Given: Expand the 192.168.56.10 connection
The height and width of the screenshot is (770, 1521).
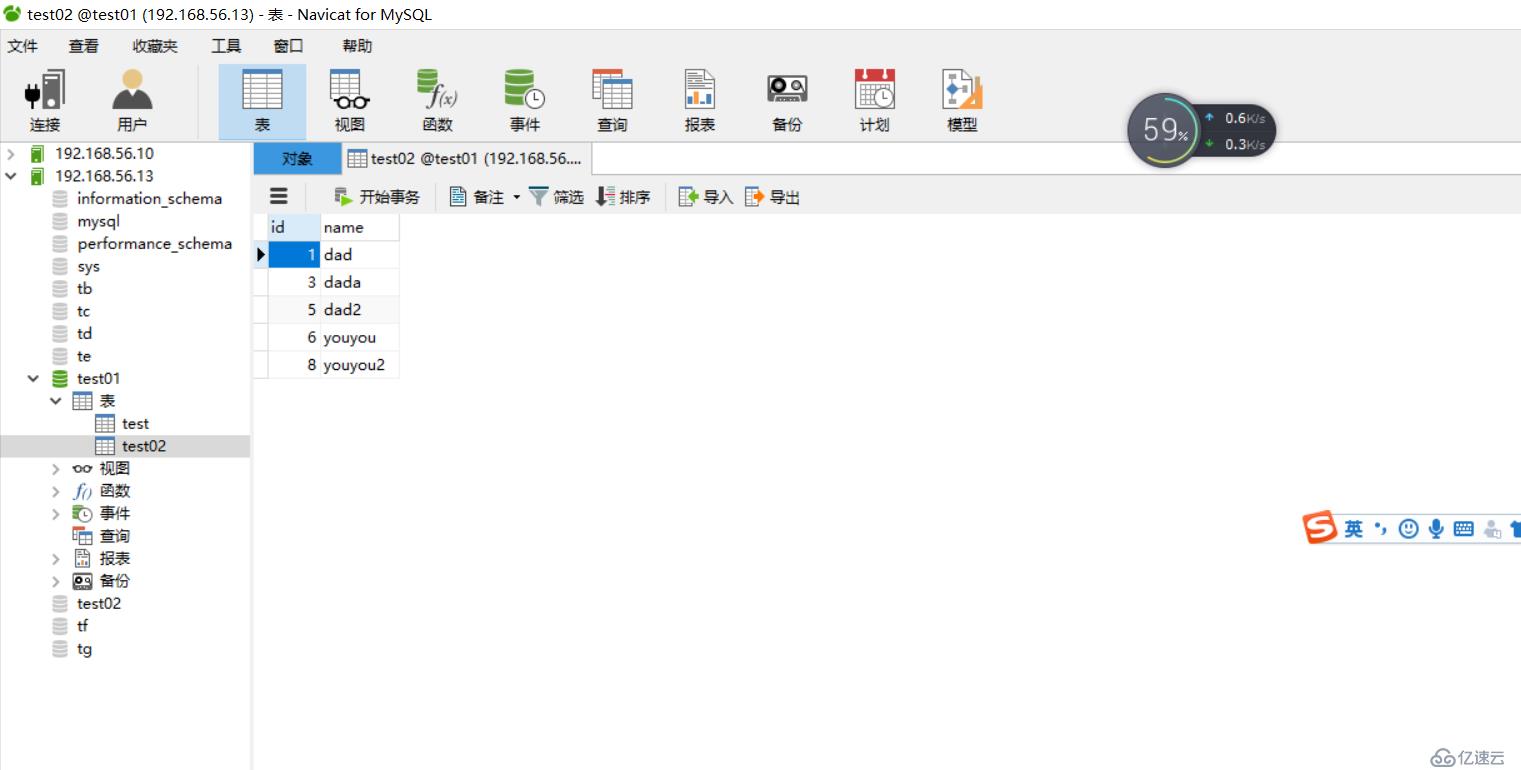Looking at the screenshot, I should point(11,154).
